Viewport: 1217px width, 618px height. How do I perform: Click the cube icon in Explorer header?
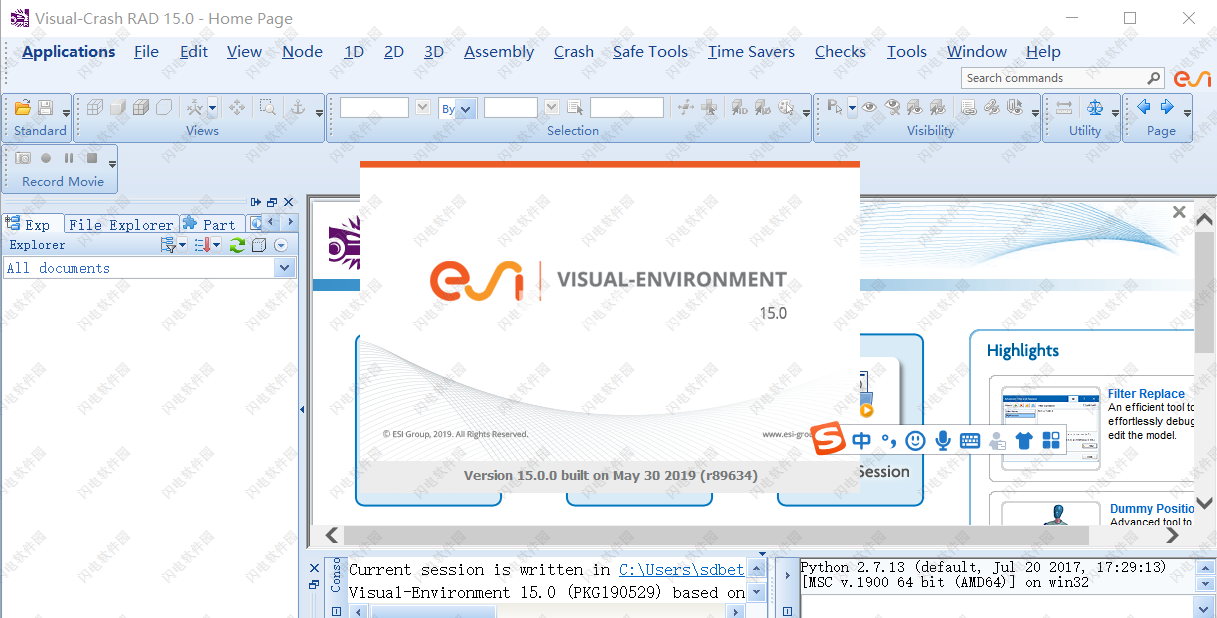(259, 245)
